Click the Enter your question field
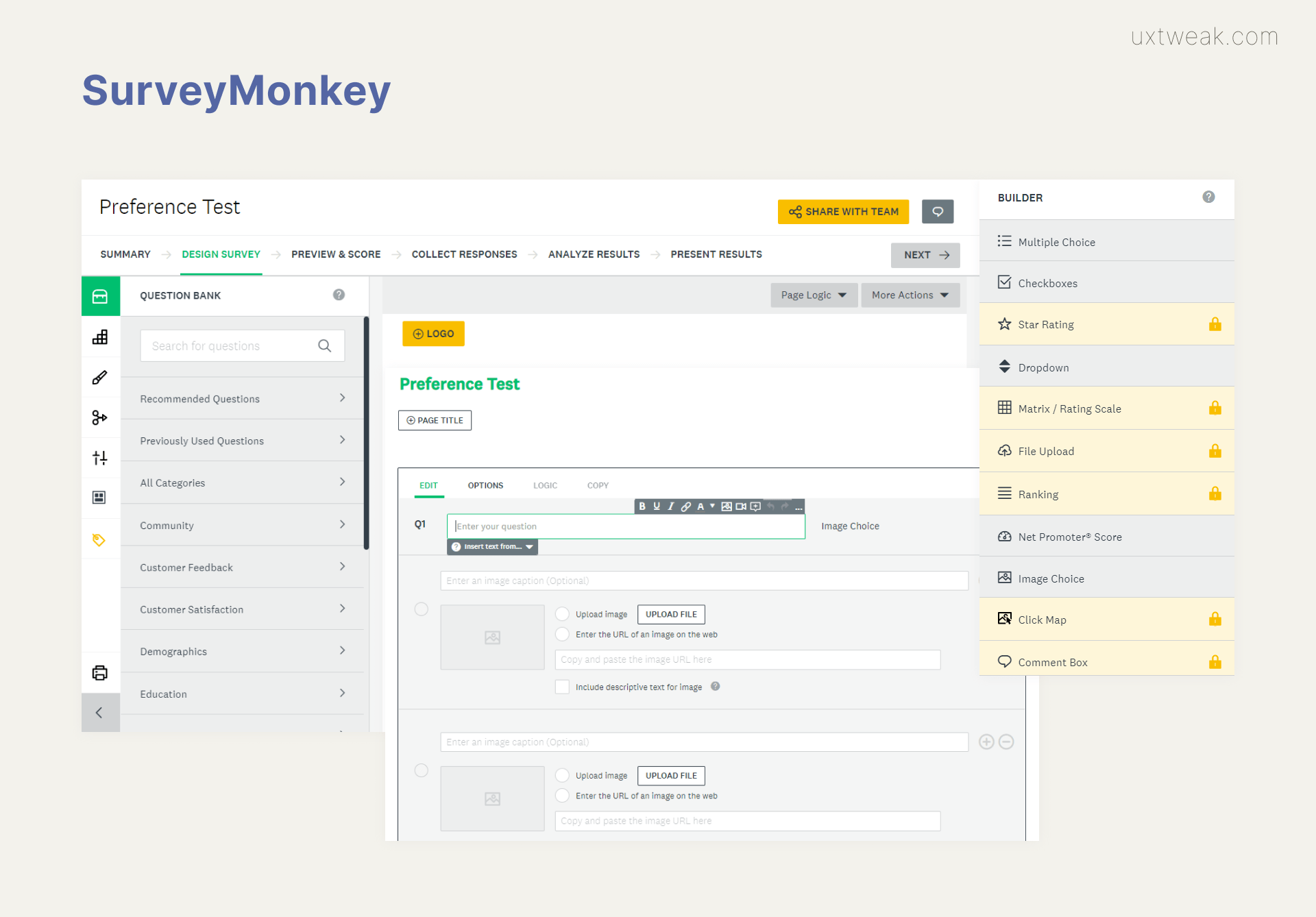The height and width of the screenshot is (917, 1316). pos(626,526)
